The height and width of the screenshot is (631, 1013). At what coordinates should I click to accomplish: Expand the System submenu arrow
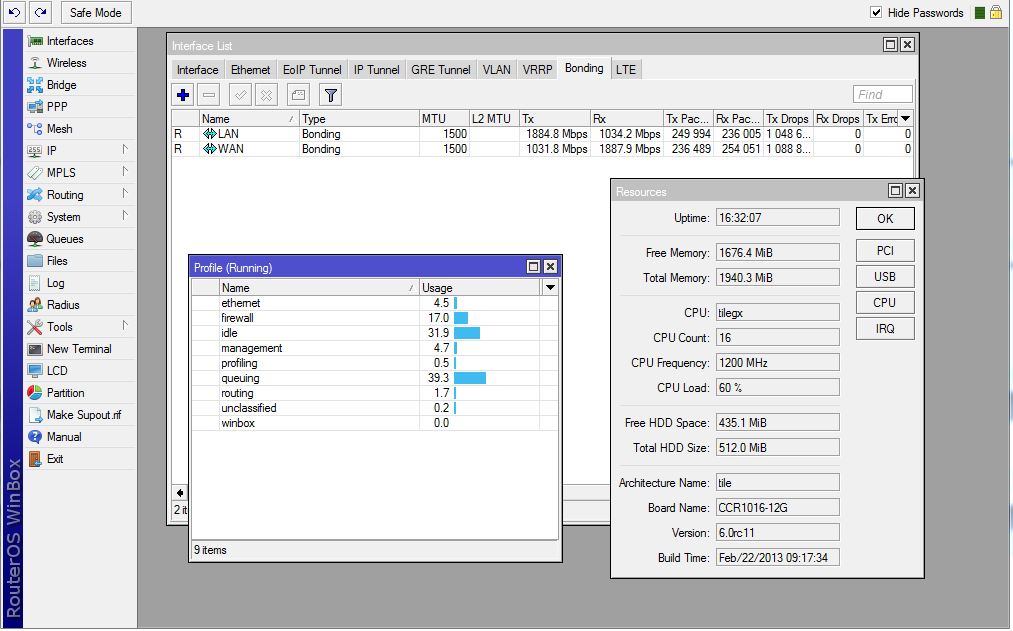pos(125,215)
